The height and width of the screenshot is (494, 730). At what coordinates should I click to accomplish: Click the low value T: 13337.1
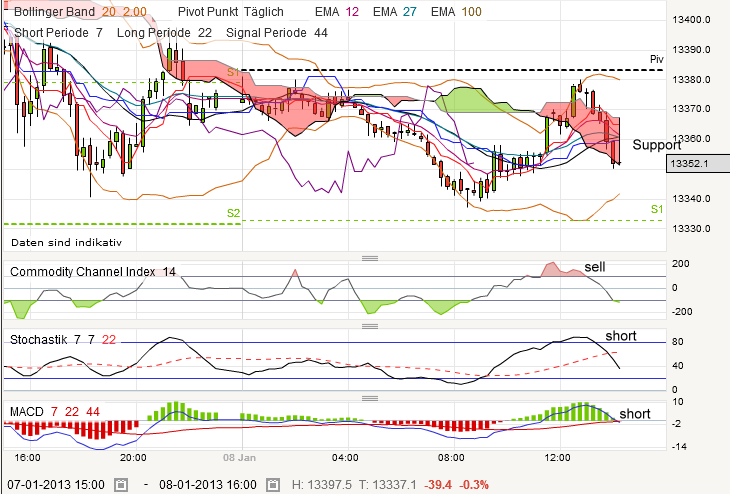388,485
